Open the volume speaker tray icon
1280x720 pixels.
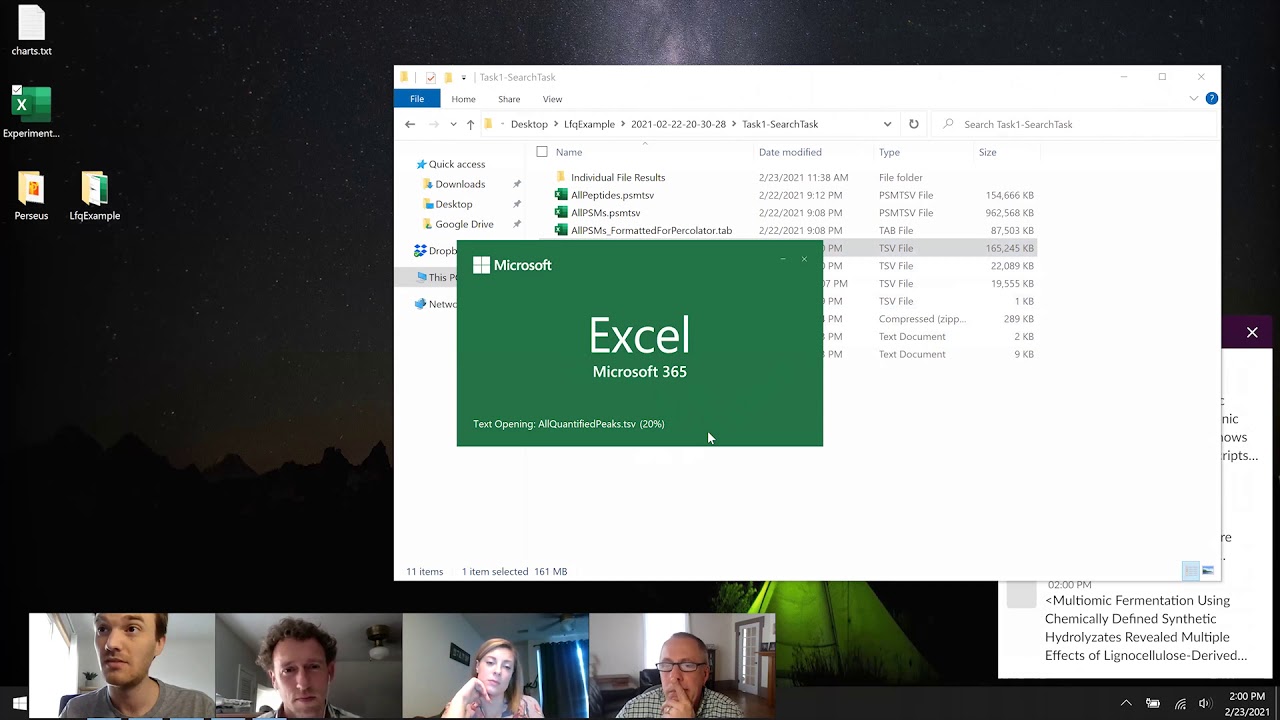pyautogui.click(x=1205, y=703)
